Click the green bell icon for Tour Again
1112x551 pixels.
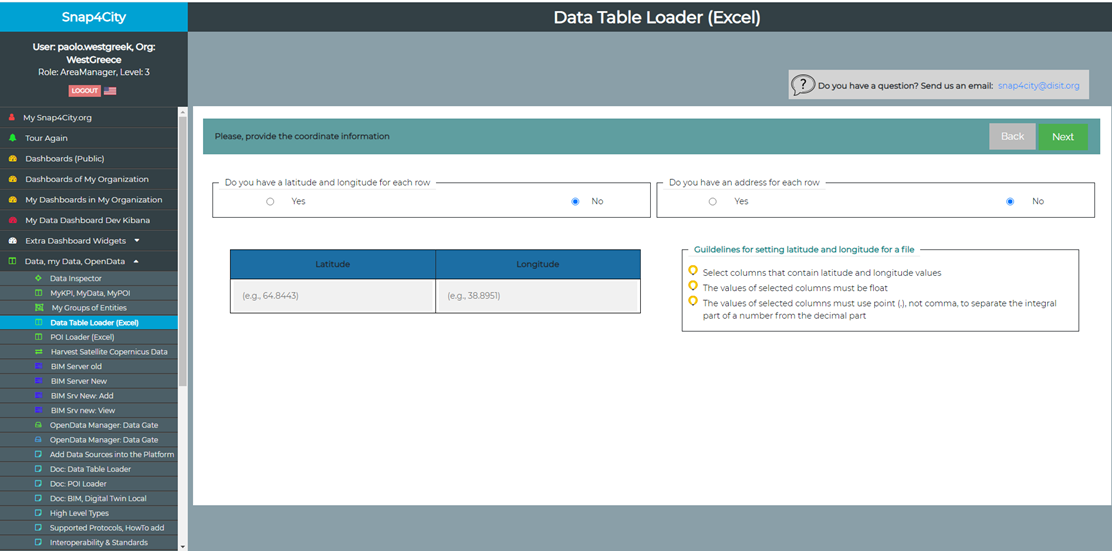click(x=12, y=138)
